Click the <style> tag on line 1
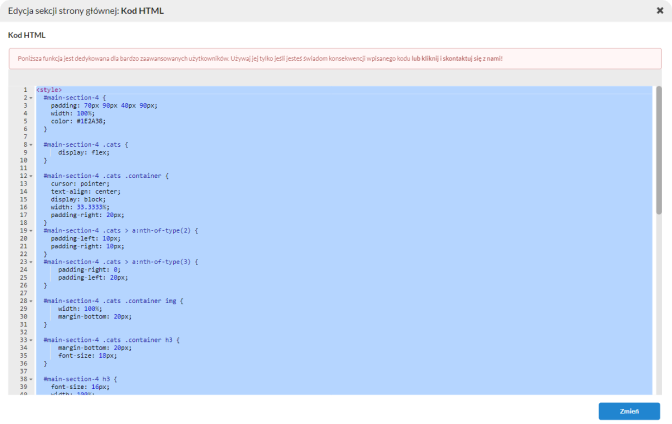This screenshot has height=424, width=672. [49, 90]
